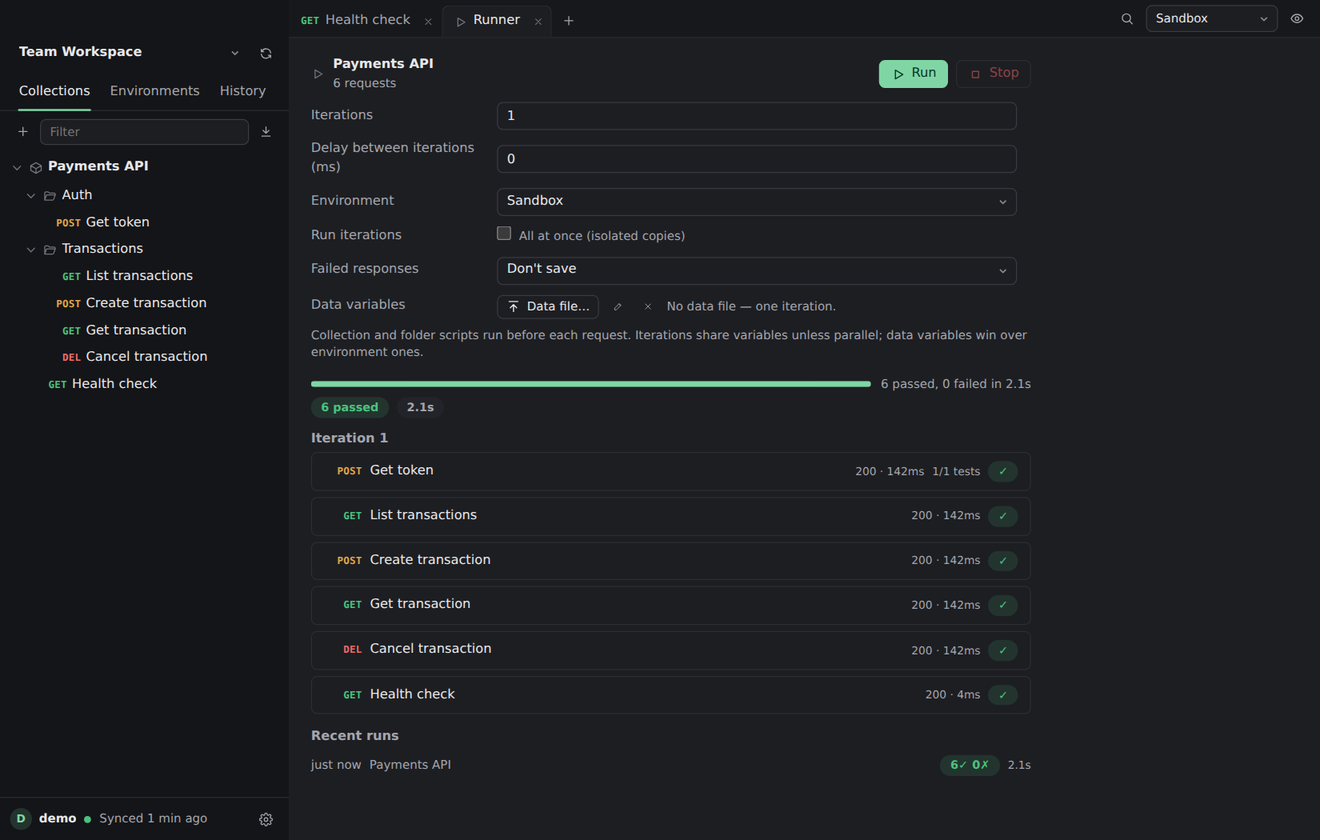Viewport: 1320px width, 840px height.
Task: Toggle the eye icon beside the Sandbox selector
Action: coord(1297,19)
